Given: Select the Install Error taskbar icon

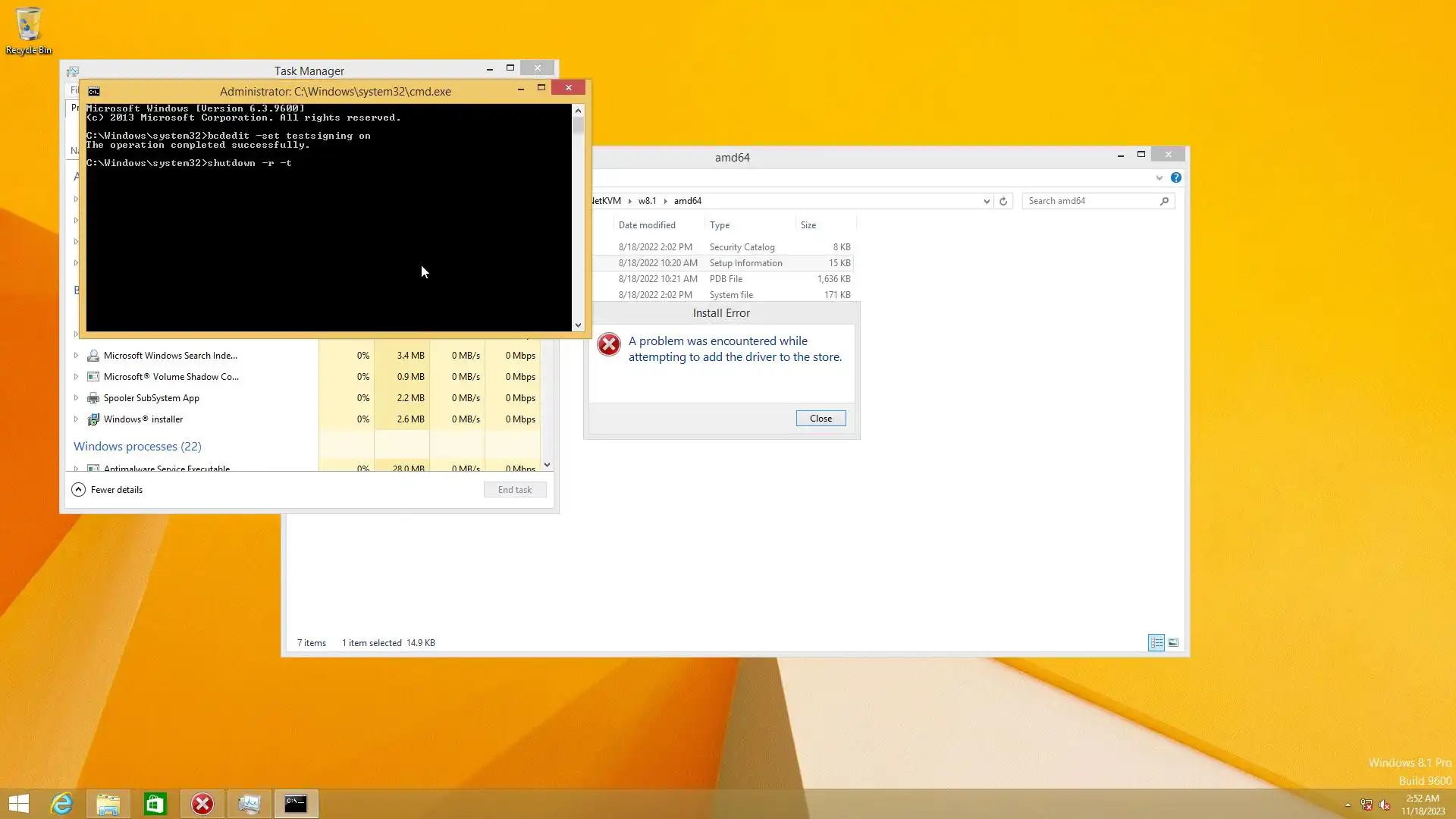Looking at the screenshot, I should click(x=202, y=804).
